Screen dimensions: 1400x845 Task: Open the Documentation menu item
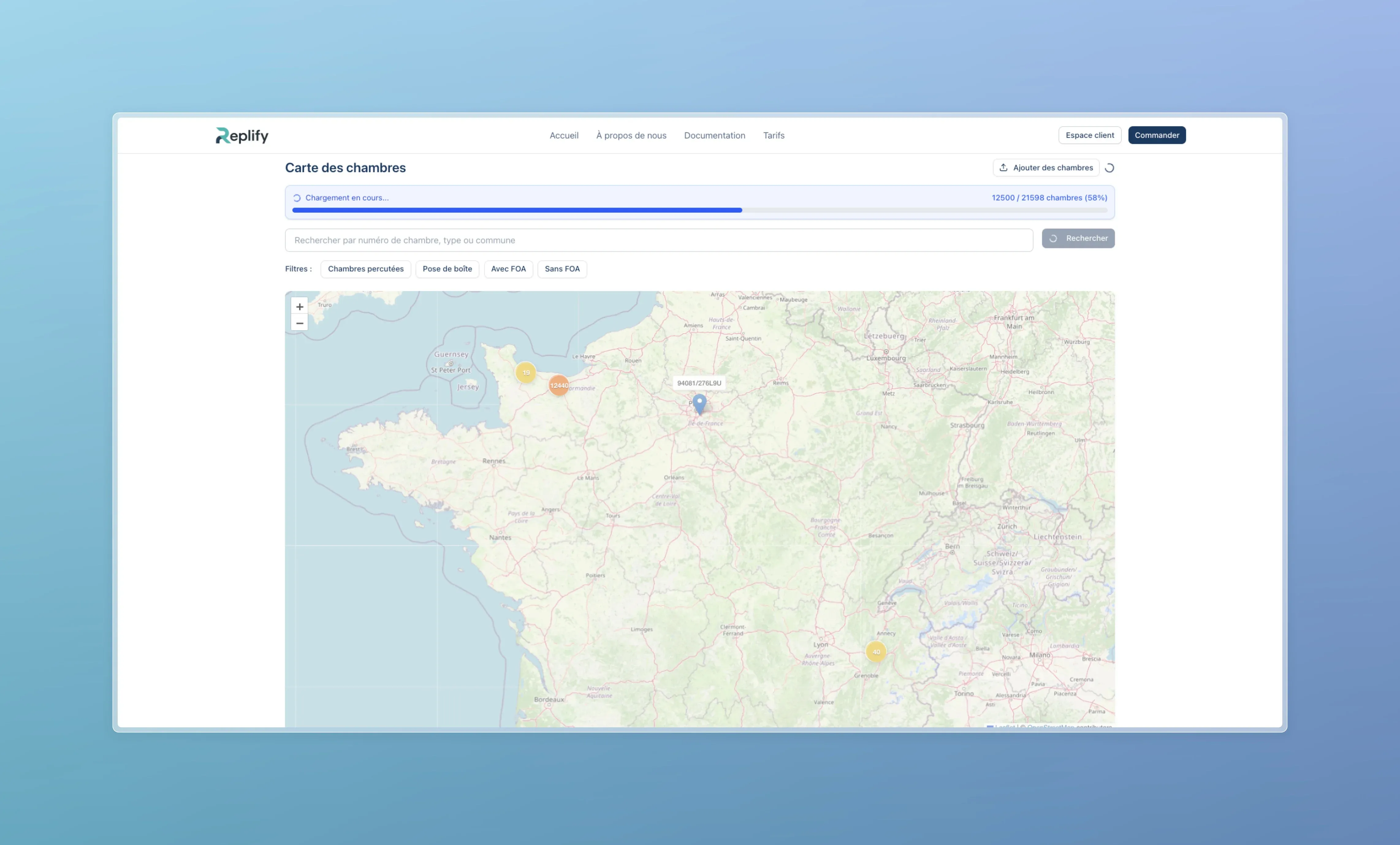[x=714, y=135]
